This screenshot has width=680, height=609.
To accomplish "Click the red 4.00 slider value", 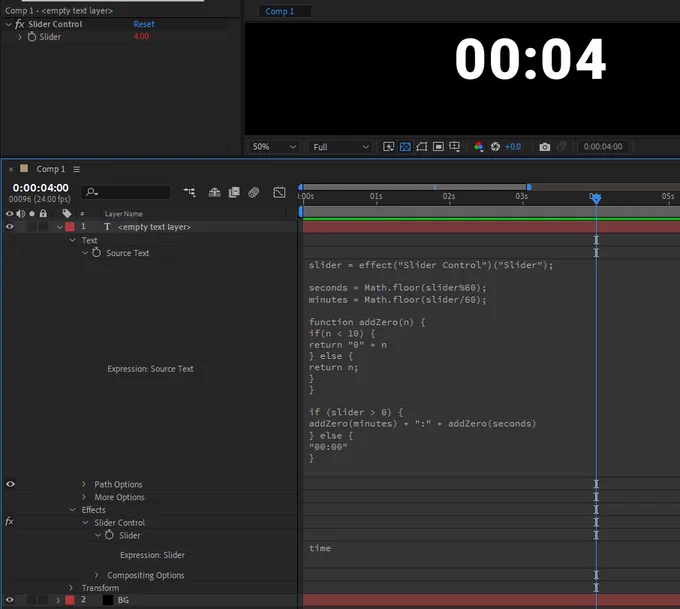I will [x=141, y=36].
